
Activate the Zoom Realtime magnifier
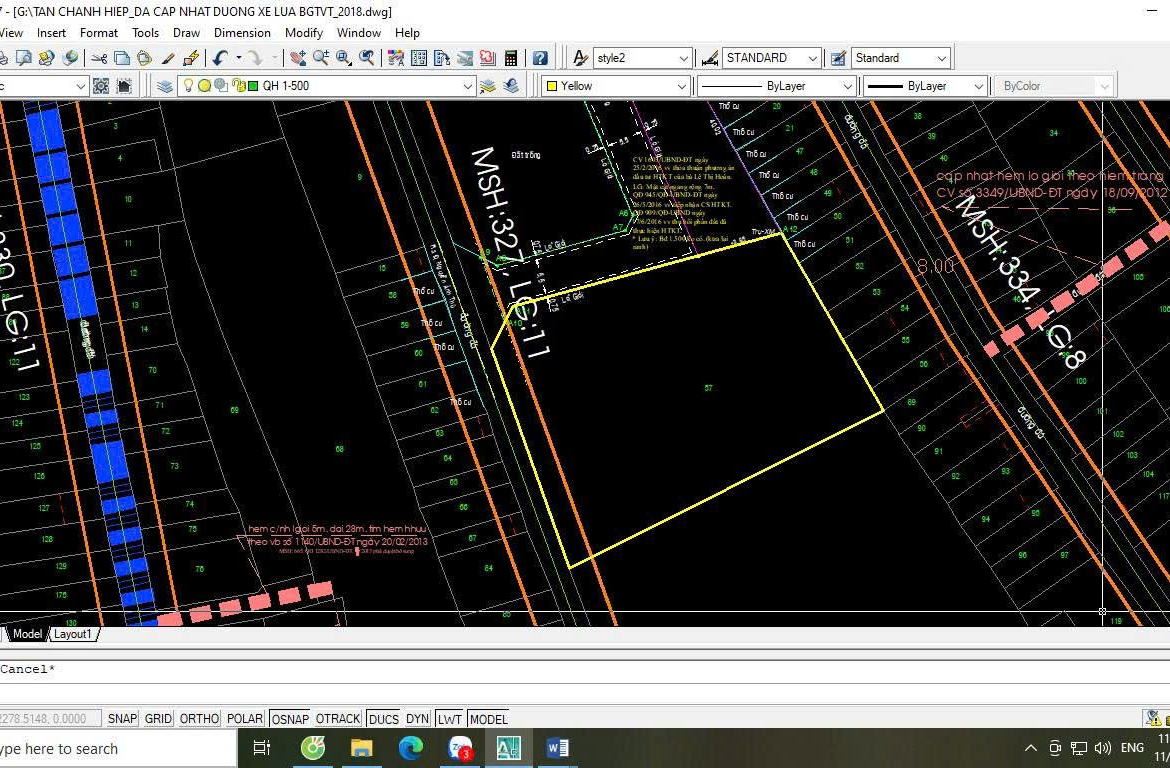(x=321, y=58)
